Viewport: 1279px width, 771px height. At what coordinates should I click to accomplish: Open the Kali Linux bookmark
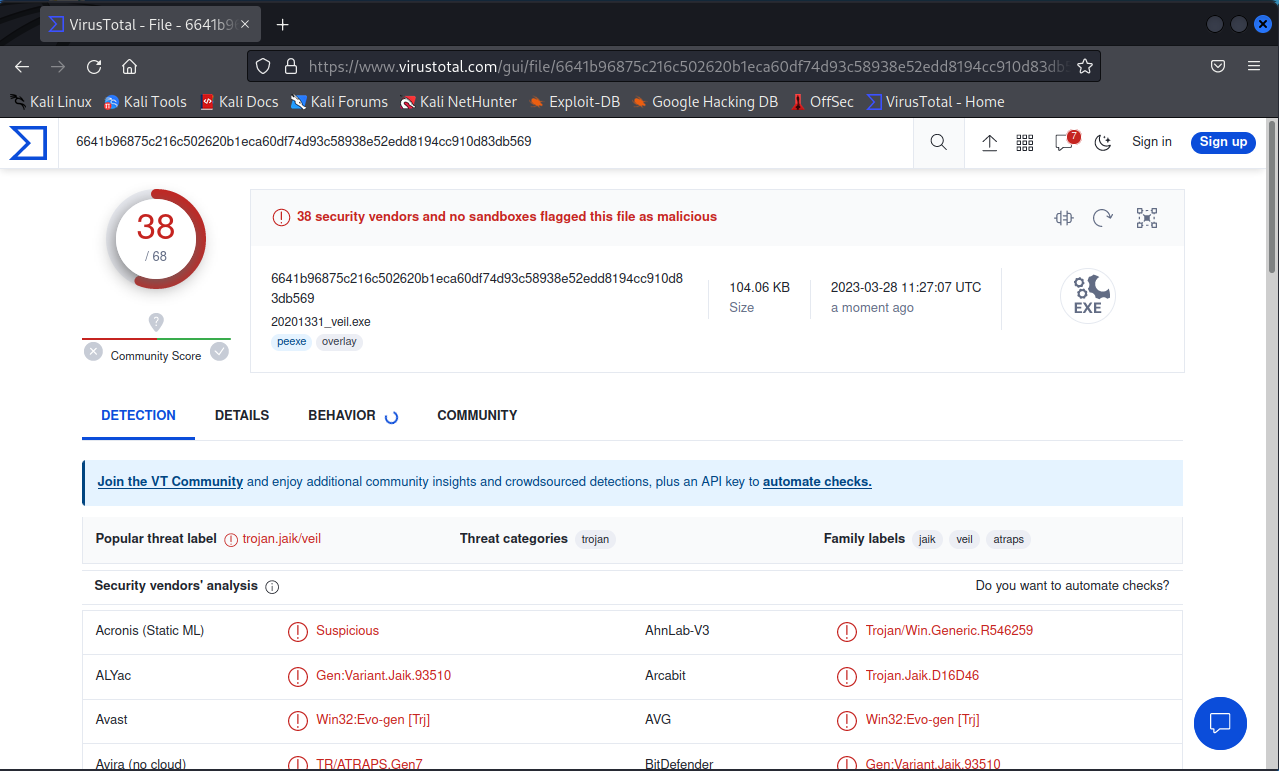tap(50, 102)
